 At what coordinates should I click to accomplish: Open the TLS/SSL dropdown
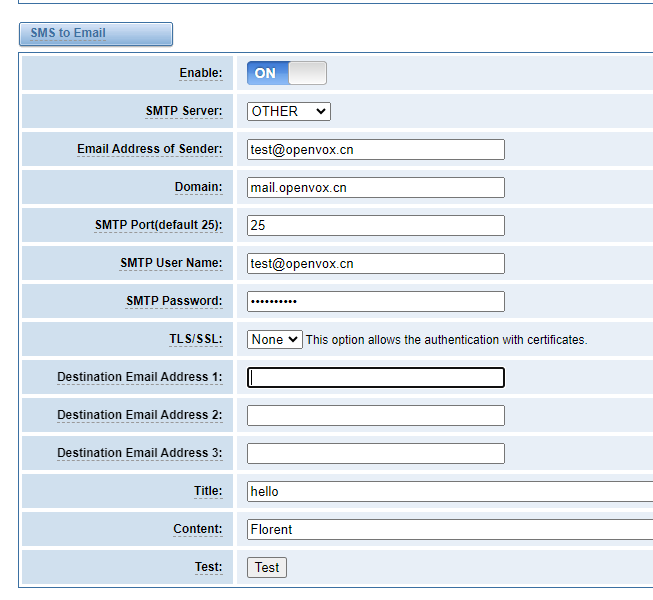[x=274, y=339]
